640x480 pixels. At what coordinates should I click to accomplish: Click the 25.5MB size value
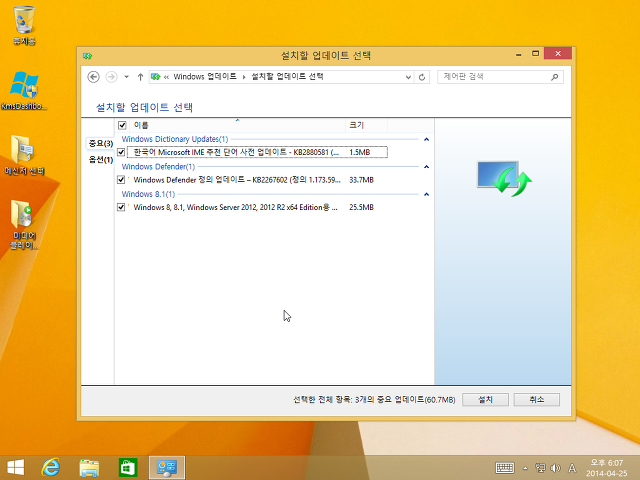(x=361, y=207)
